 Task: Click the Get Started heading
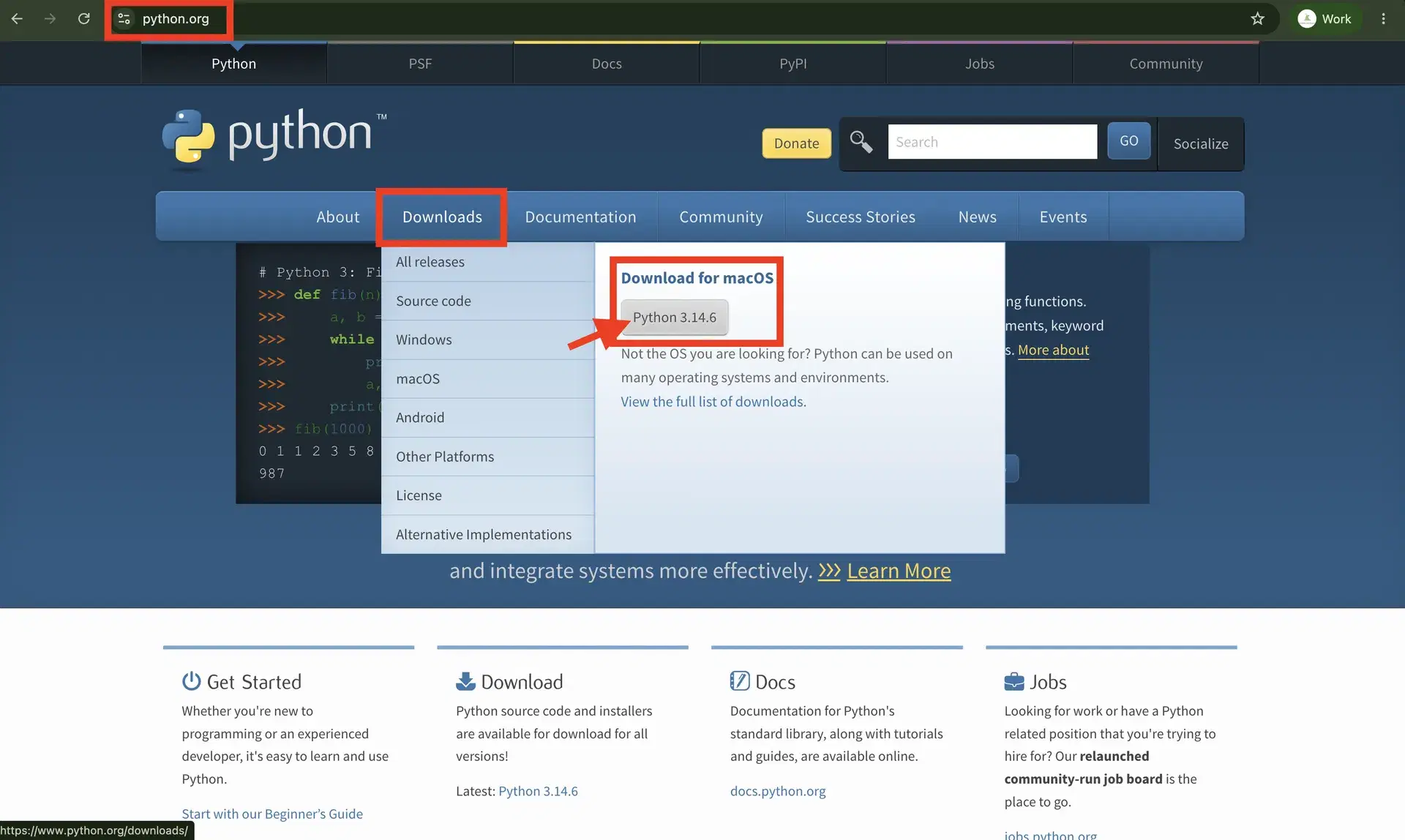click(x=254, y=682)
